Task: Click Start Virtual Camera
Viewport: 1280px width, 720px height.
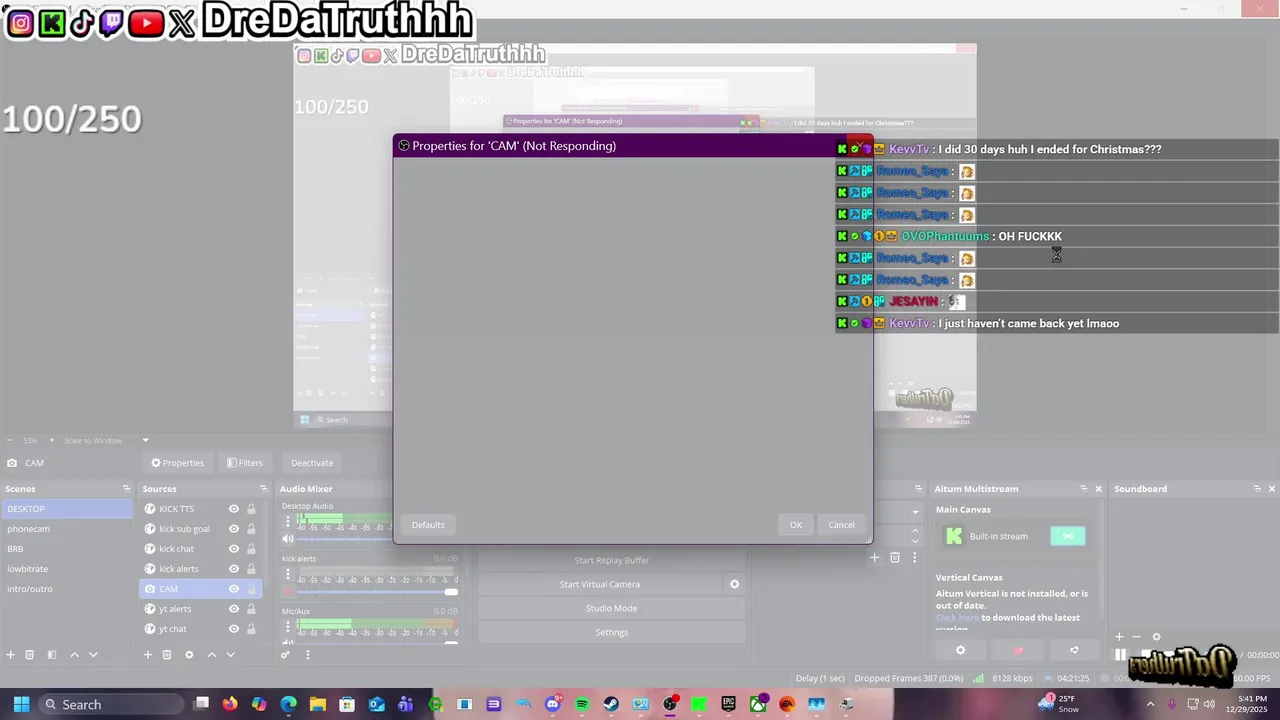Action: point(600,584)
